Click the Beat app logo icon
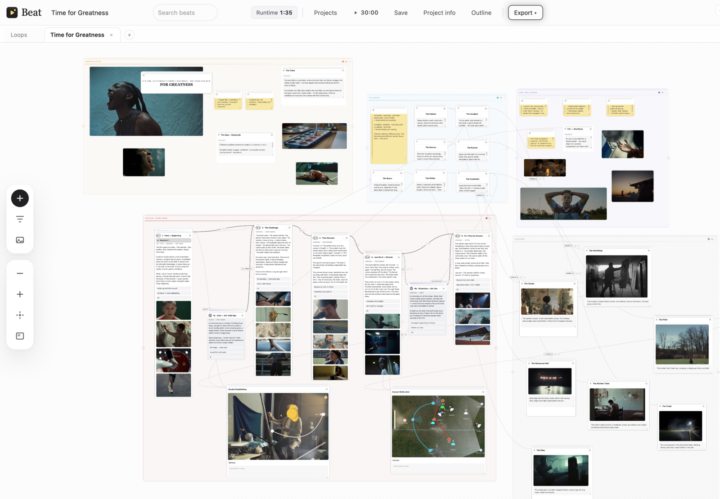Screen dimensions: 720x499 click(12, 12)
